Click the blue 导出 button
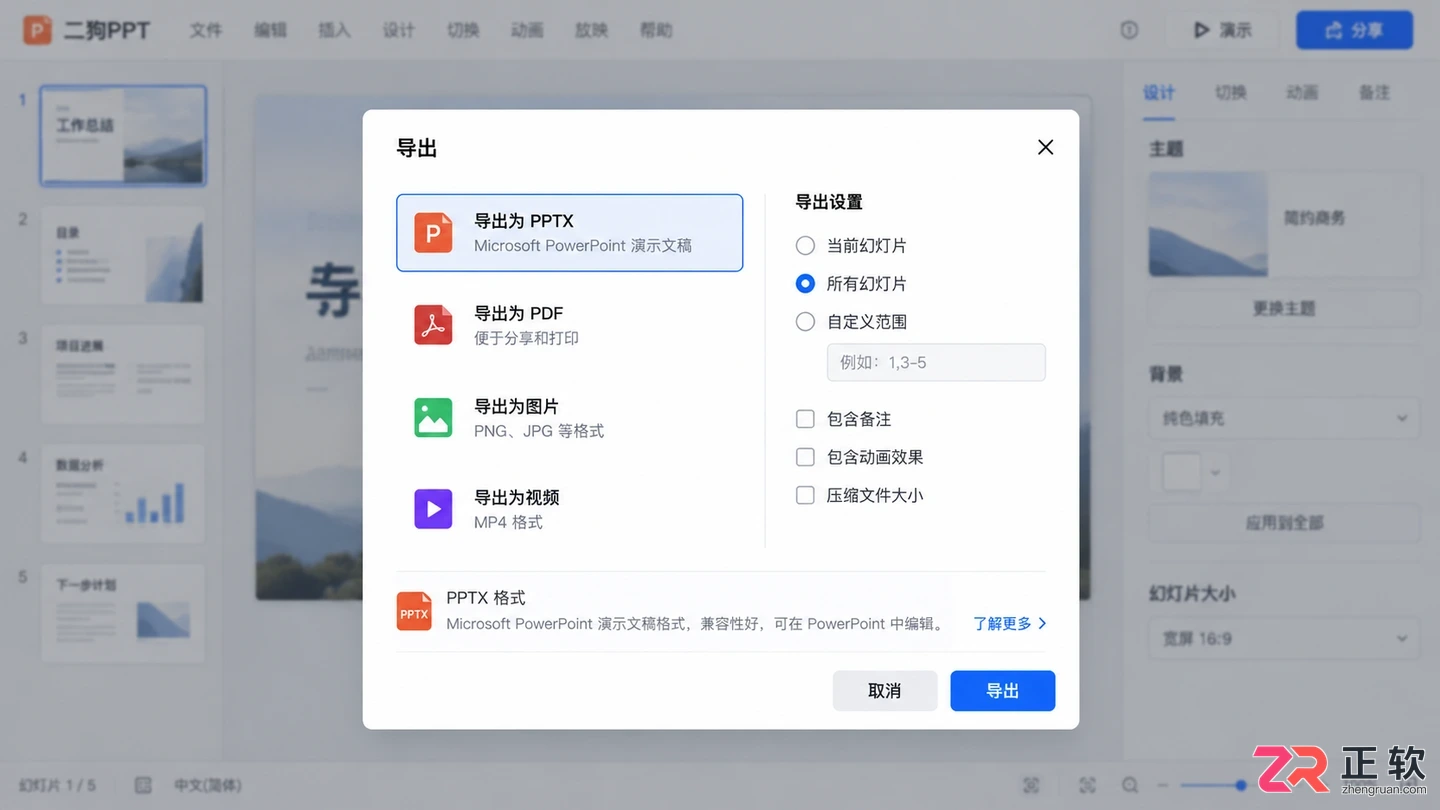 tap(1002, 691)
